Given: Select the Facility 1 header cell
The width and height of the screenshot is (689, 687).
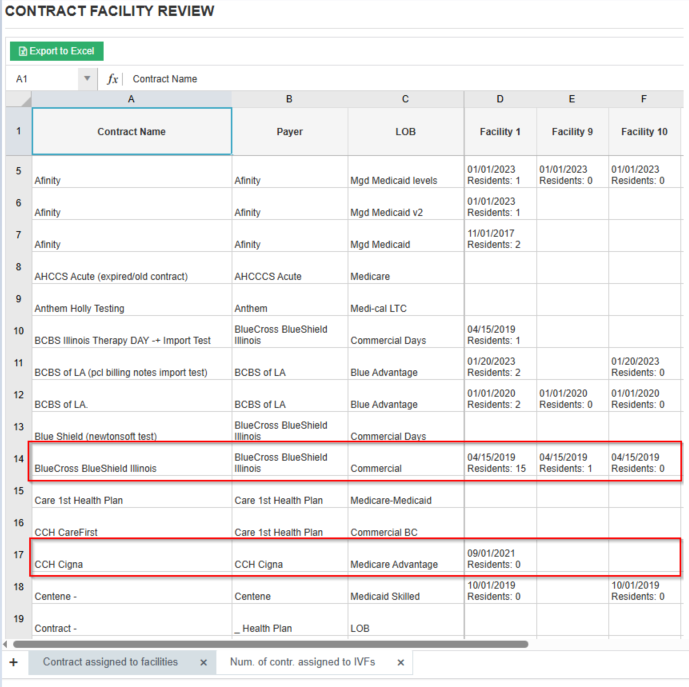Looking at the screenshot, I should (500, 131).
